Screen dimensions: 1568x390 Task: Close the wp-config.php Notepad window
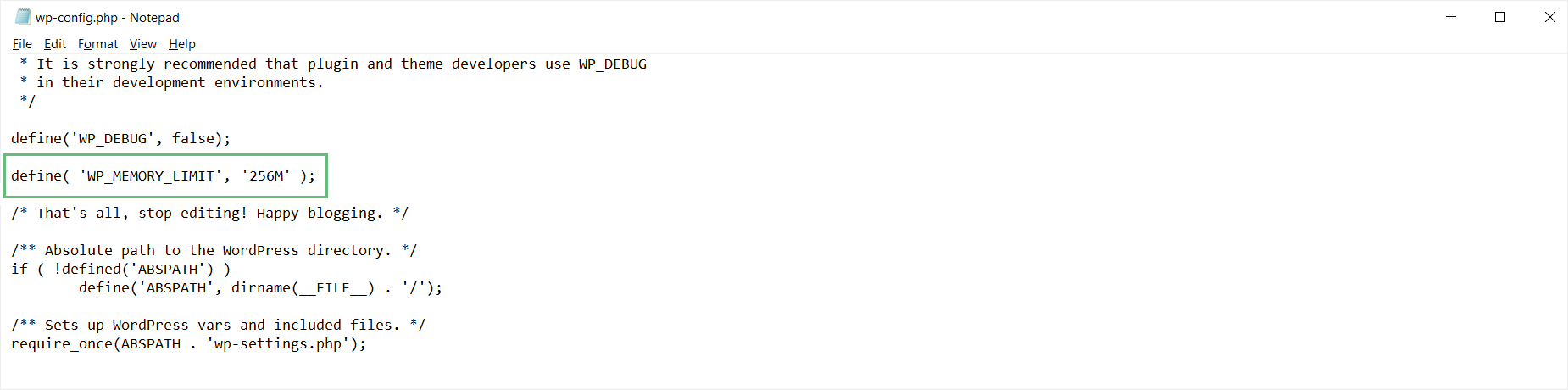coord(1549,17)
